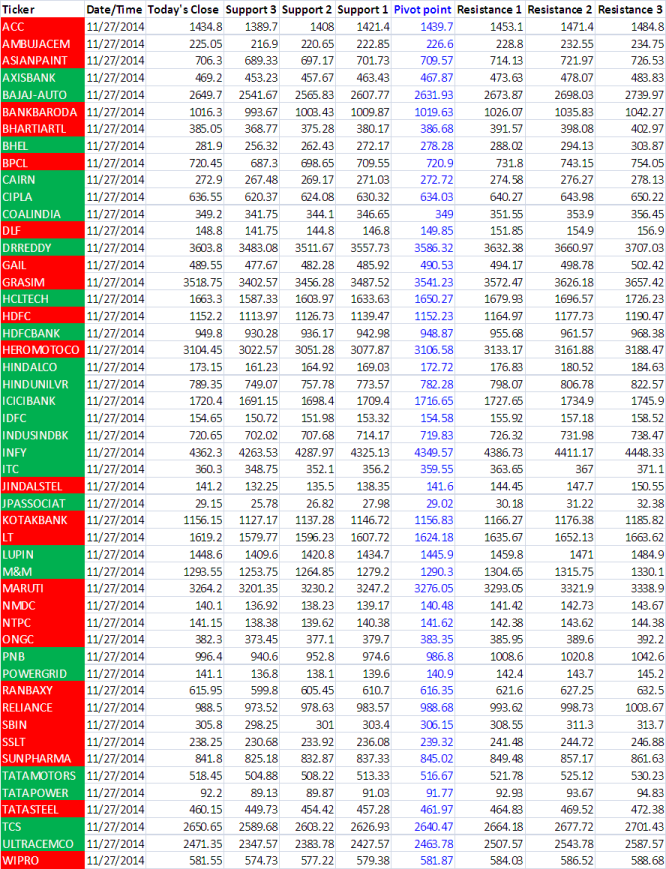Select SBIN Support 2 value 301

click(324, 724)
